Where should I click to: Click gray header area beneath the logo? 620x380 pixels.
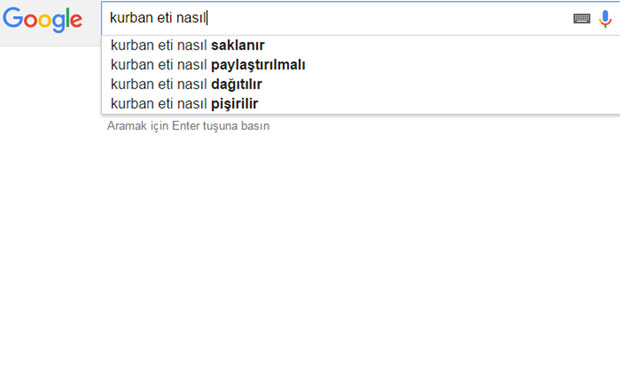click(x=51, y=41)
